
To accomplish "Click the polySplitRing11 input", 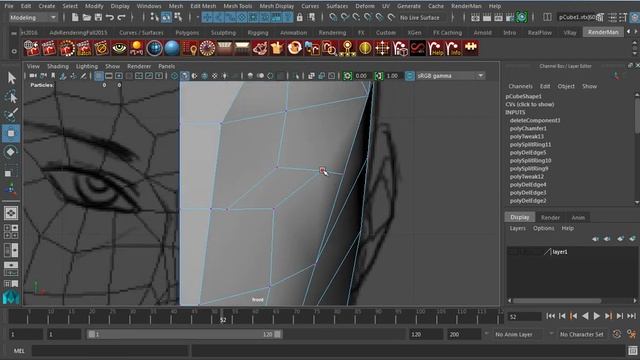I will pyautogui.click(x=530, y=144).
